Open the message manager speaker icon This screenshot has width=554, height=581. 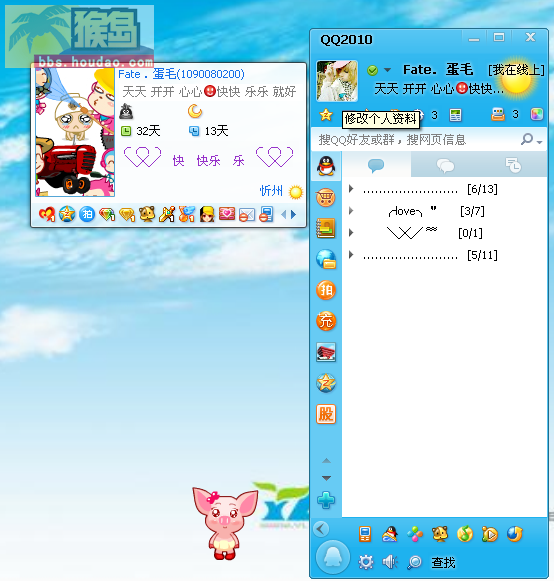click(x=390, y=562)
